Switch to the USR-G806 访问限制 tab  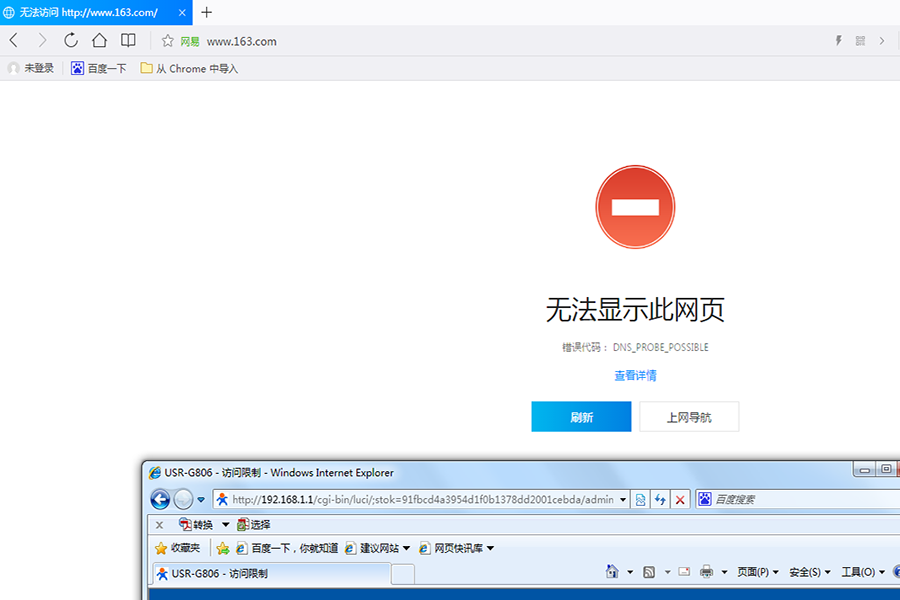[268, 574]
